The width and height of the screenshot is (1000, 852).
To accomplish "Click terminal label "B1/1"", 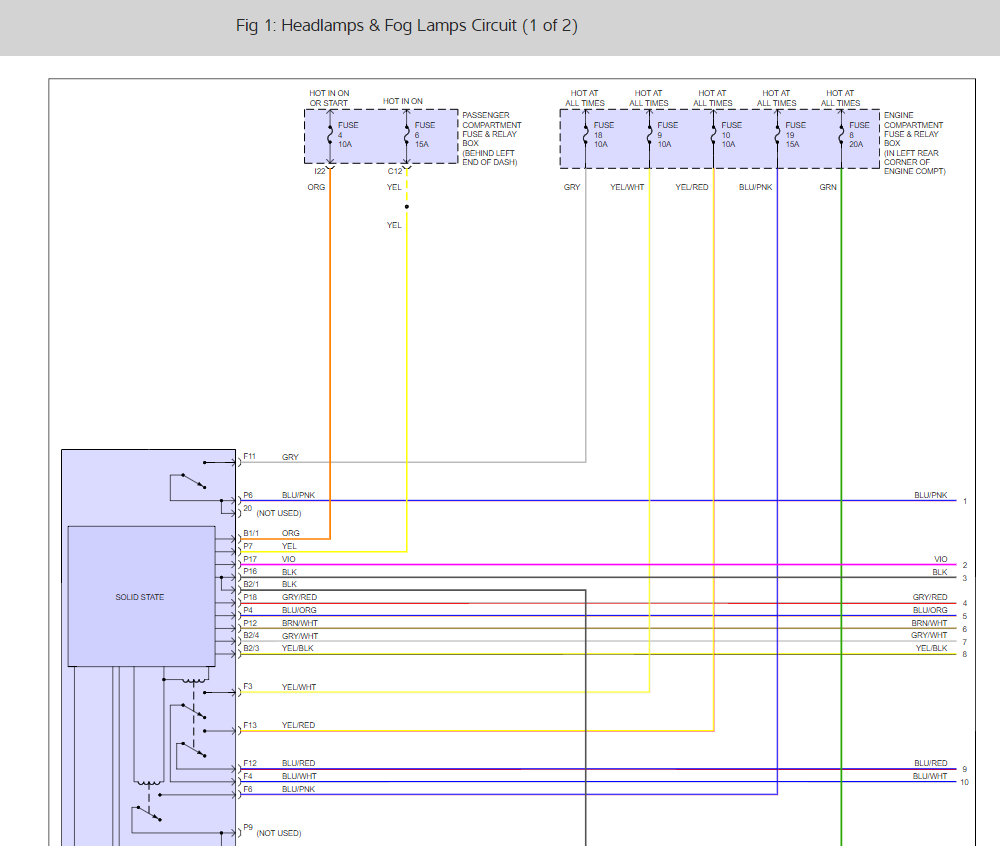I will [x=251, y=533].
